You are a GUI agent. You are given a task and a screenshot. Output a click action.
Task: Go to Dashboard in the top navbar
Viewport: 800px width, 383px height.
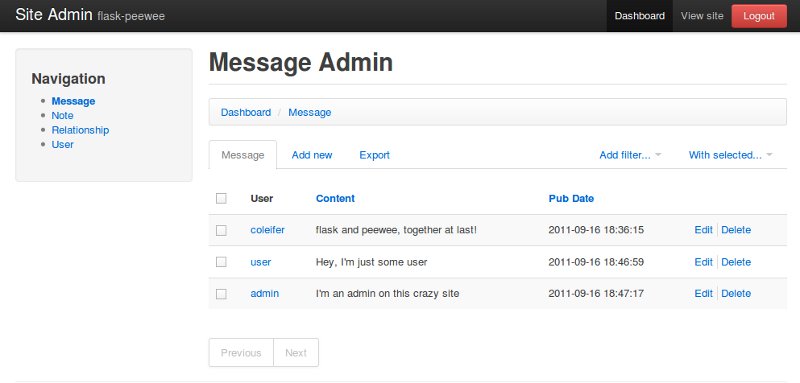point(640,16)
